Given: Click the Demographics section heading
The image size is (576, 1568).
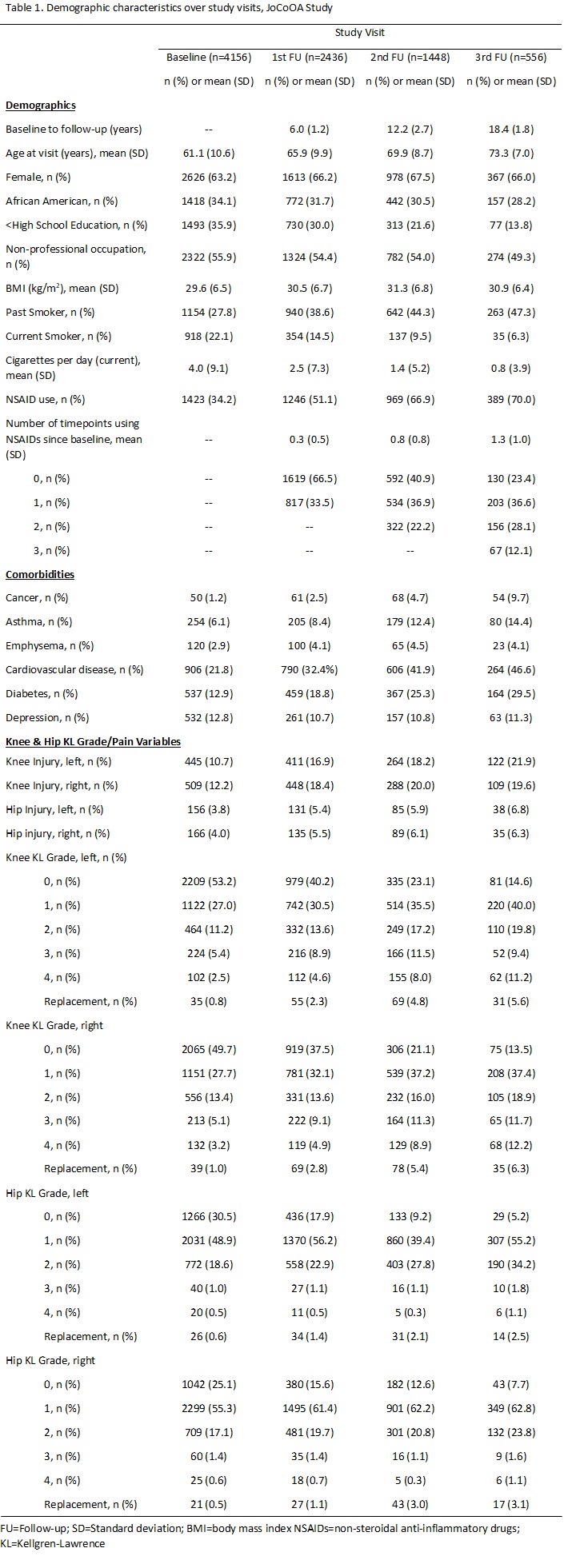Looking at the screenshot, I should [41, 106].
